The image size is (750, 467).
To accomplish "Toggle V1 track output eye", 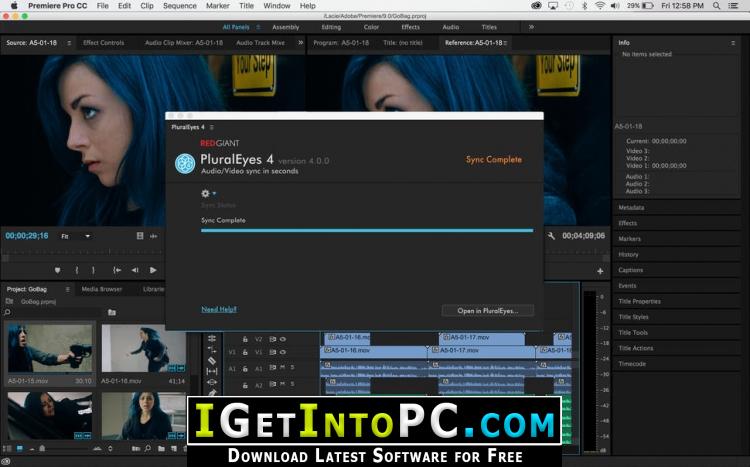I will (283, 352).
